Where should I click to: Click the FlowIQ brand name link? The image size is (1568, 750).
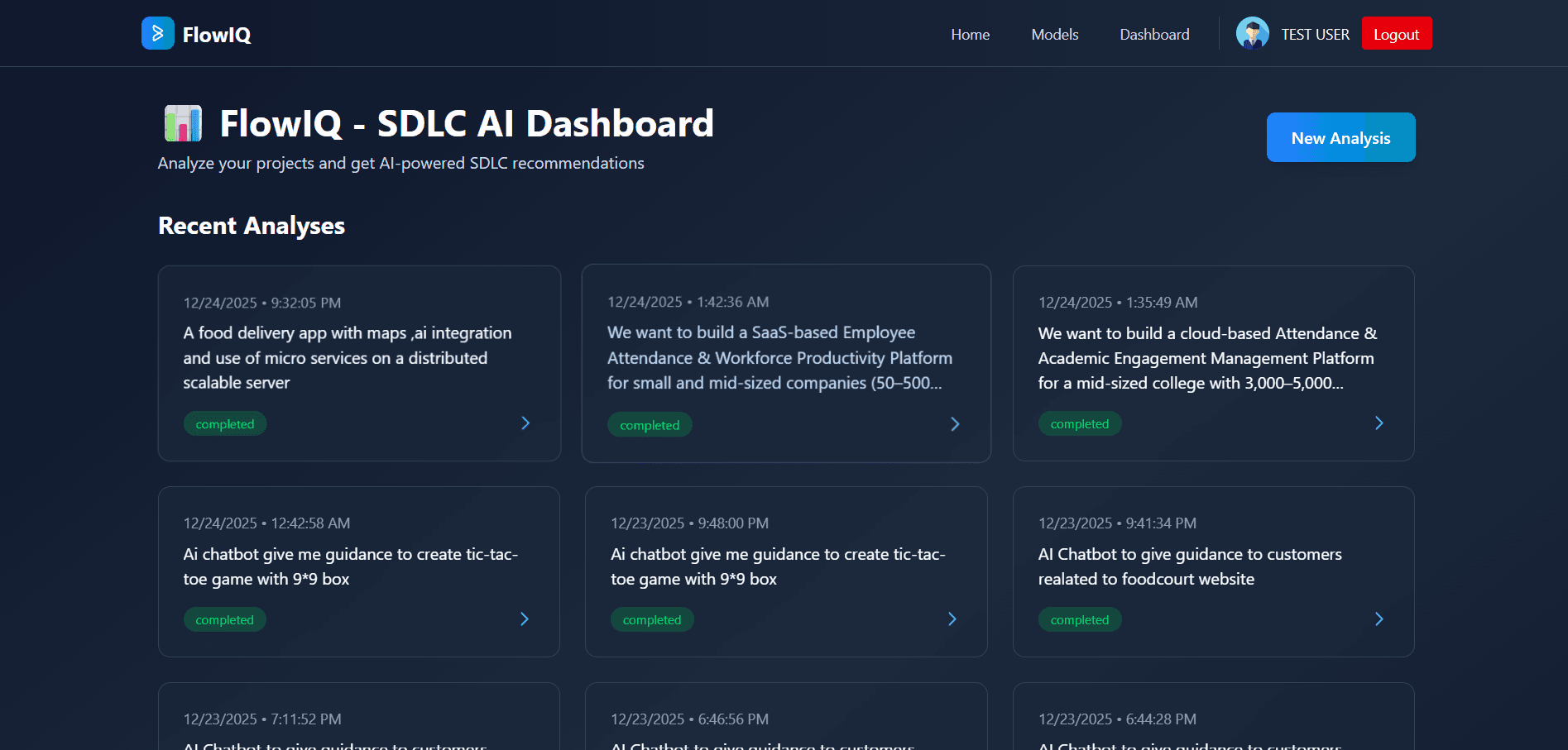click(217, 35)
